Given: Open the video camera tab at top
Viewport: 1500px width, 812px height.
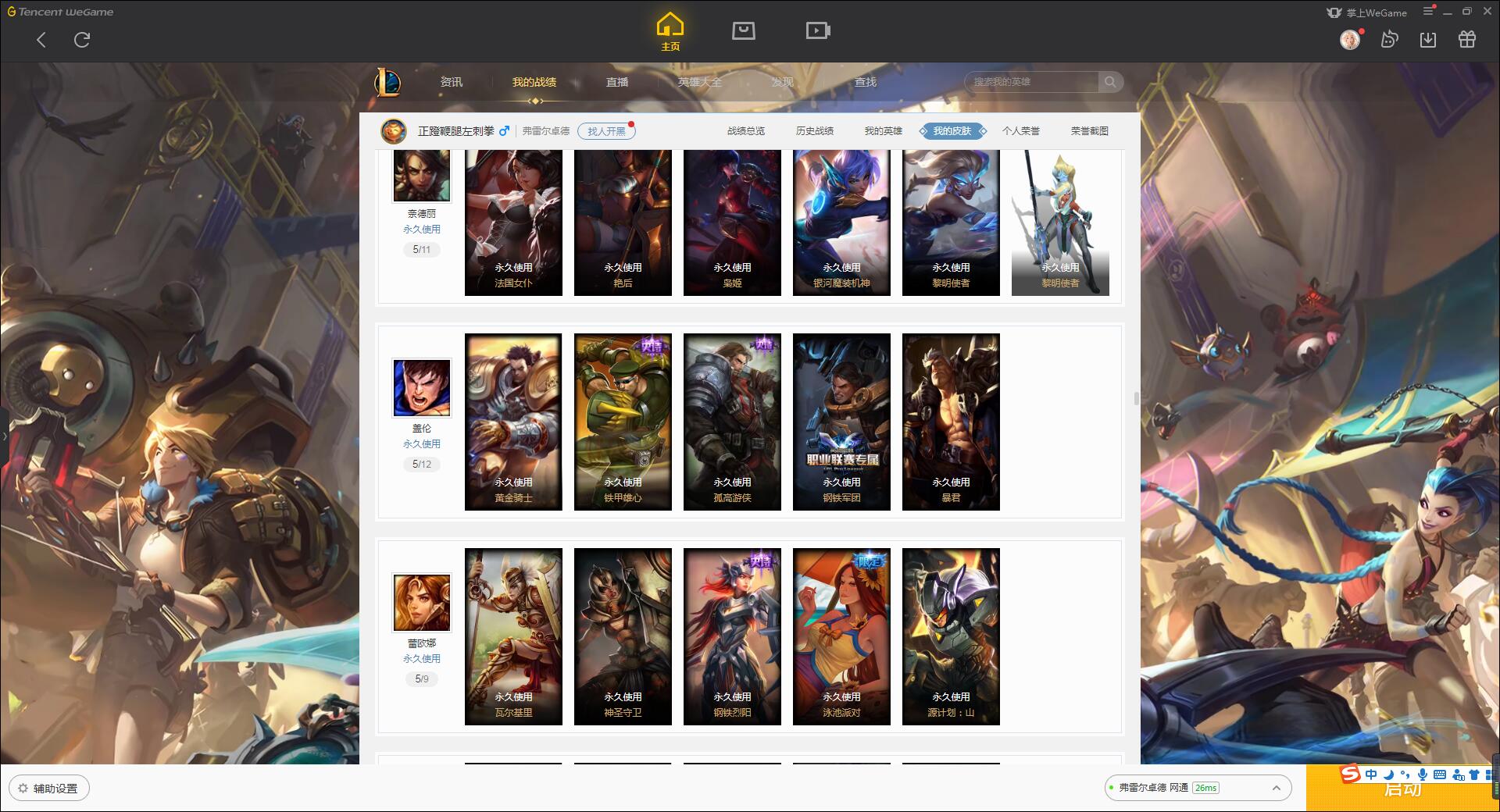Looking at the screenshot, I should pos(818,30).
